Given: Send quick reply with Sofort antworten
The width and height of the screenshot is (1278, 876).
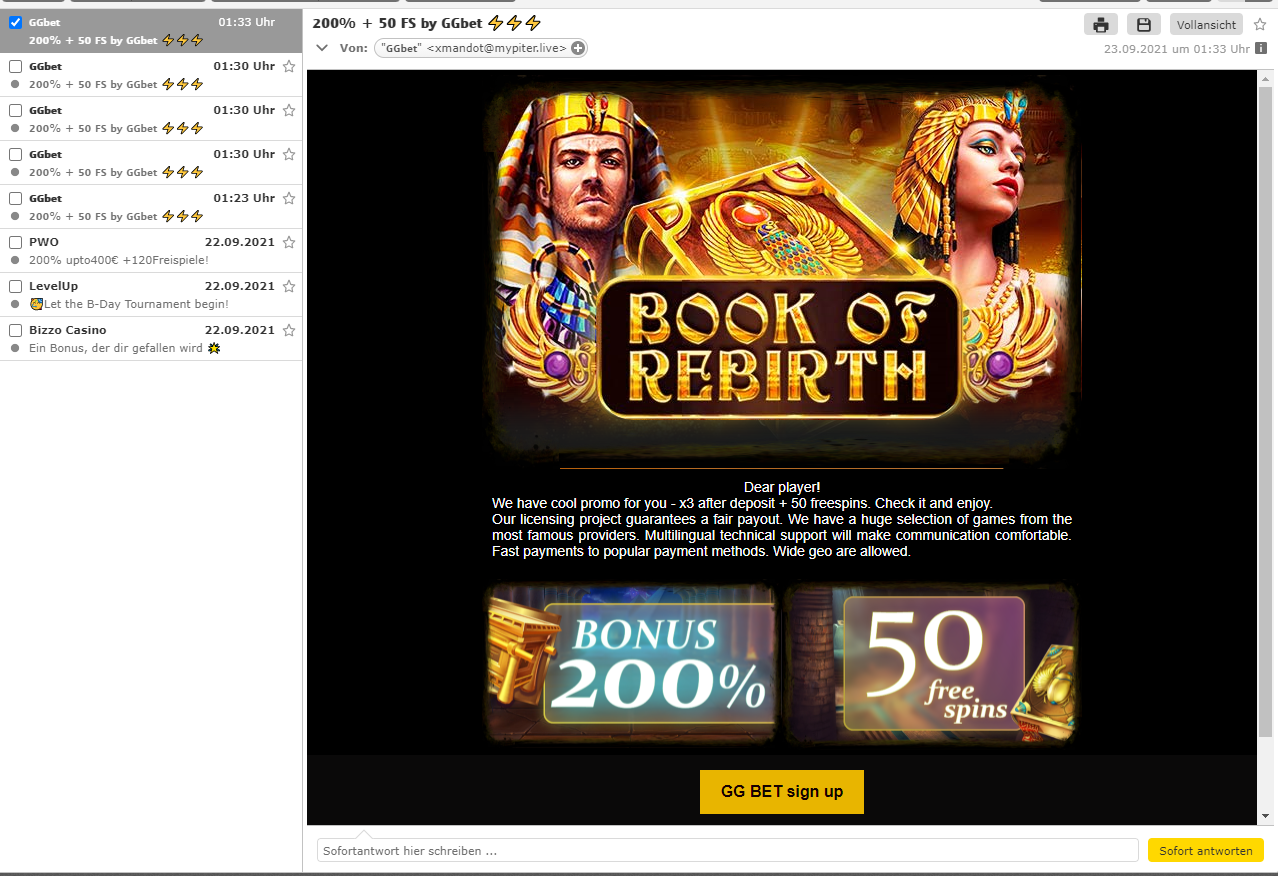Looking at the screenshot, I should (1205, 851).
